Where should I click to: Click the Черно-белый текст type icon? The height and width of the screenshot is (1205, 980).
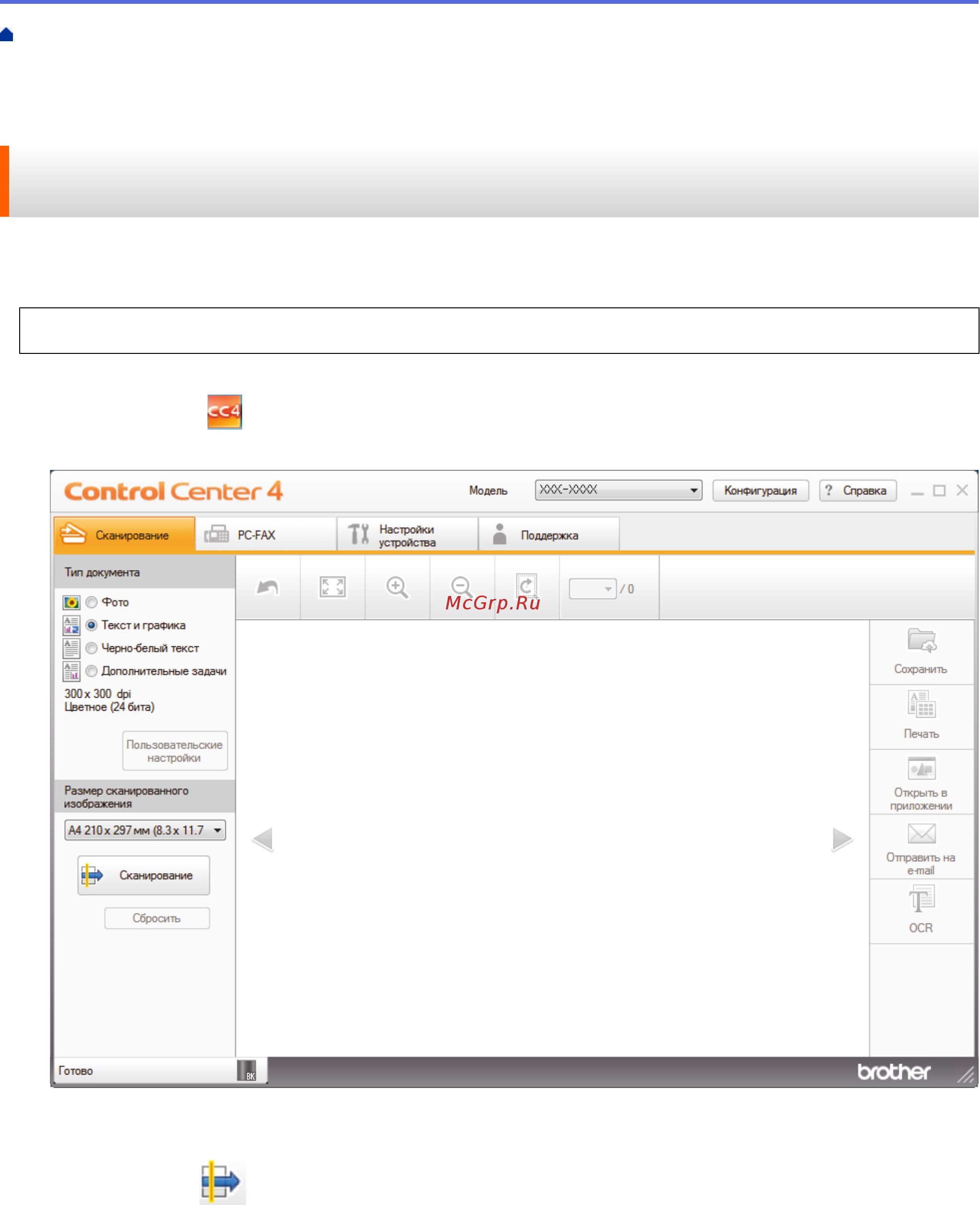[71, 648]
